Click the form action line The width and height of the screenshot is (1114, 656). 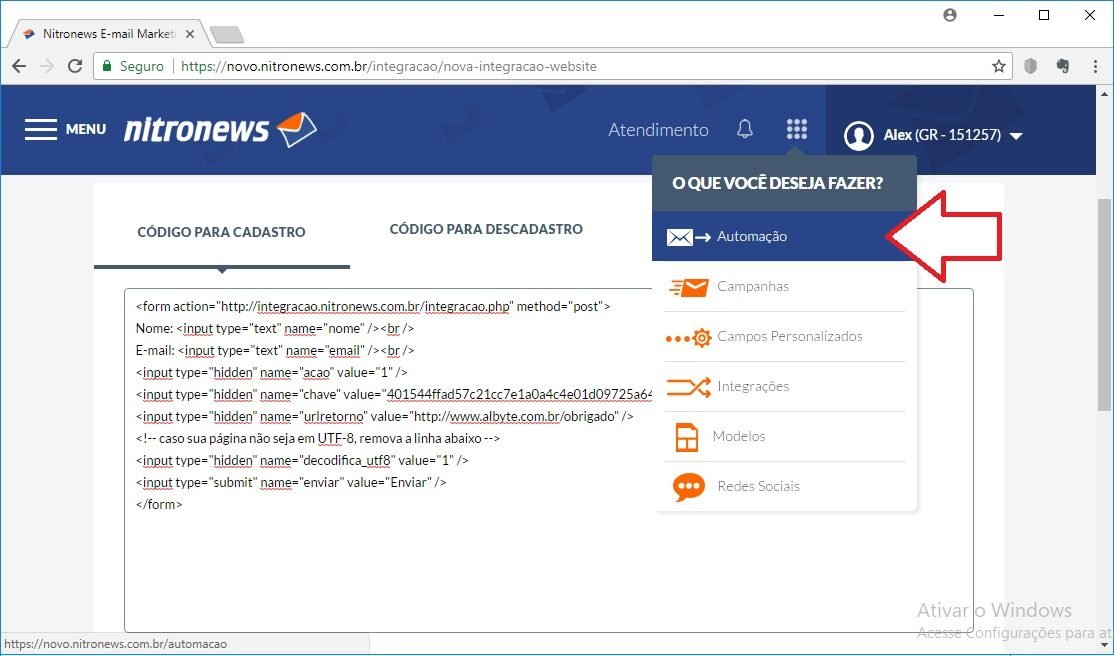(x=373, y=306)
